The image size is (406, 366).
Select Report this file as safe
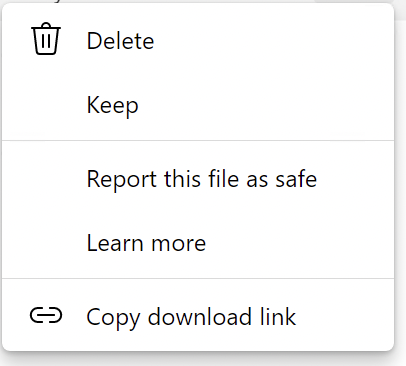(198, 179)
